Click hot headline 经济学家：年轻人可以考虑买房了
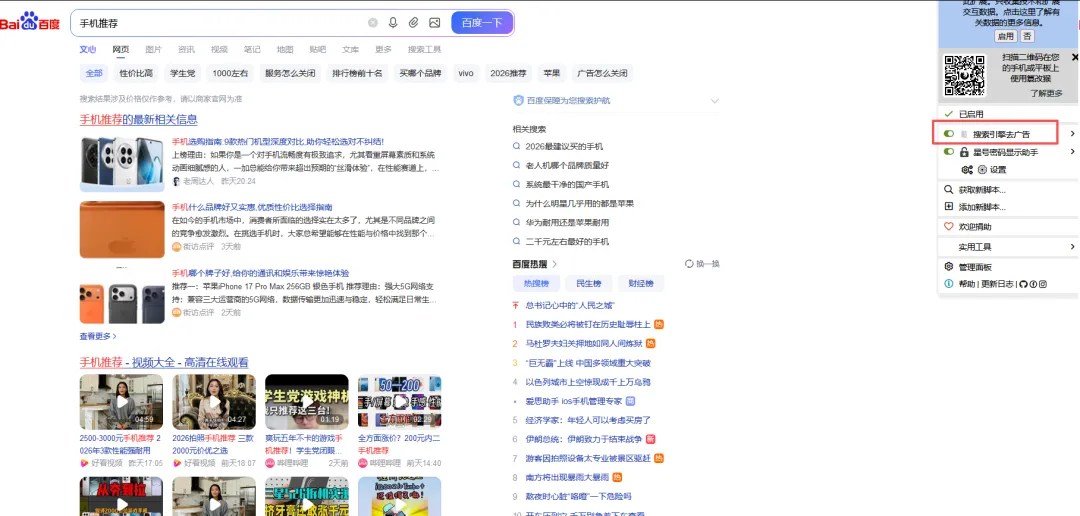The height and width of the screenshot is (516, 1080). coord(588,420)
